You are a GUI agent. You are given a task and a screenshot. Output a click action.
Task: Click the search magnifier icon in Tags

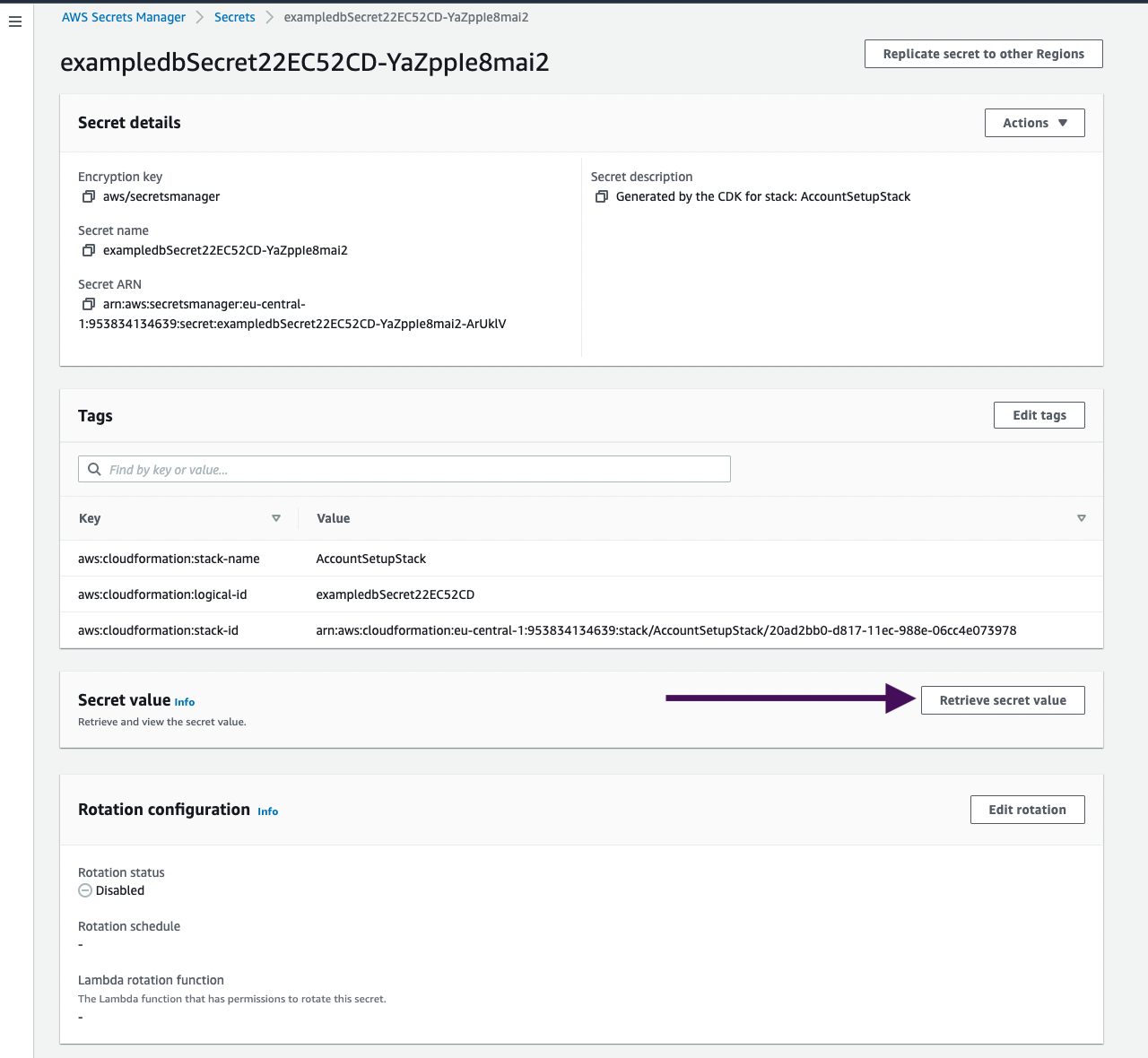pos(94,469)
